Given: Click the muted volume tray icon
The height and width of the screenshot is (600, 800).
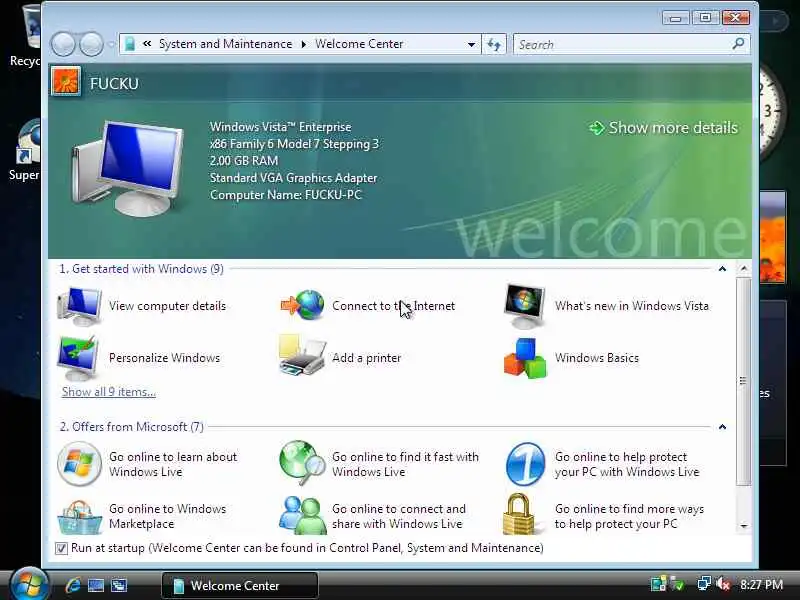Looking at the screenshot, I should (x=724, y=584).
